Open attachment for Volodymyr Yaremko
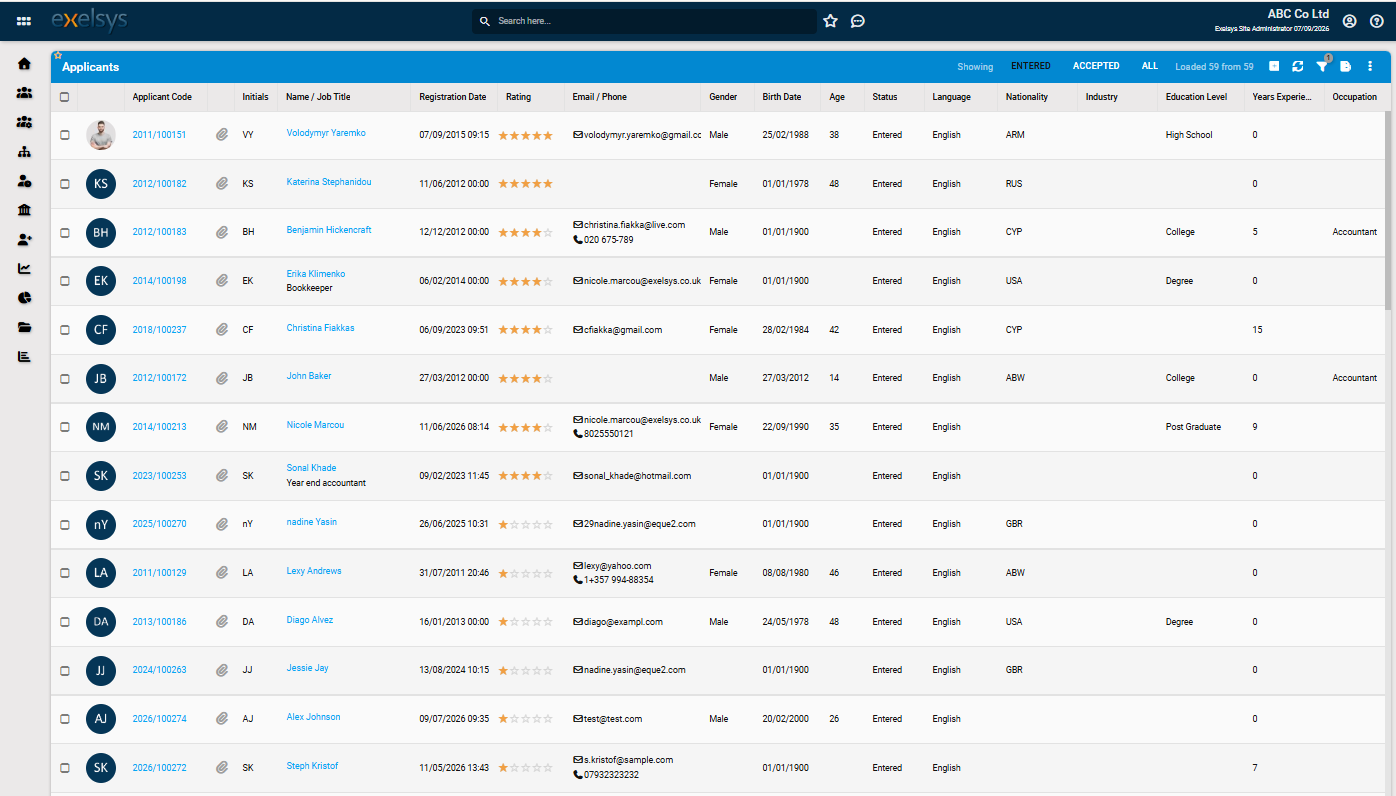The image size is (1396, 796). click(222, 135)
